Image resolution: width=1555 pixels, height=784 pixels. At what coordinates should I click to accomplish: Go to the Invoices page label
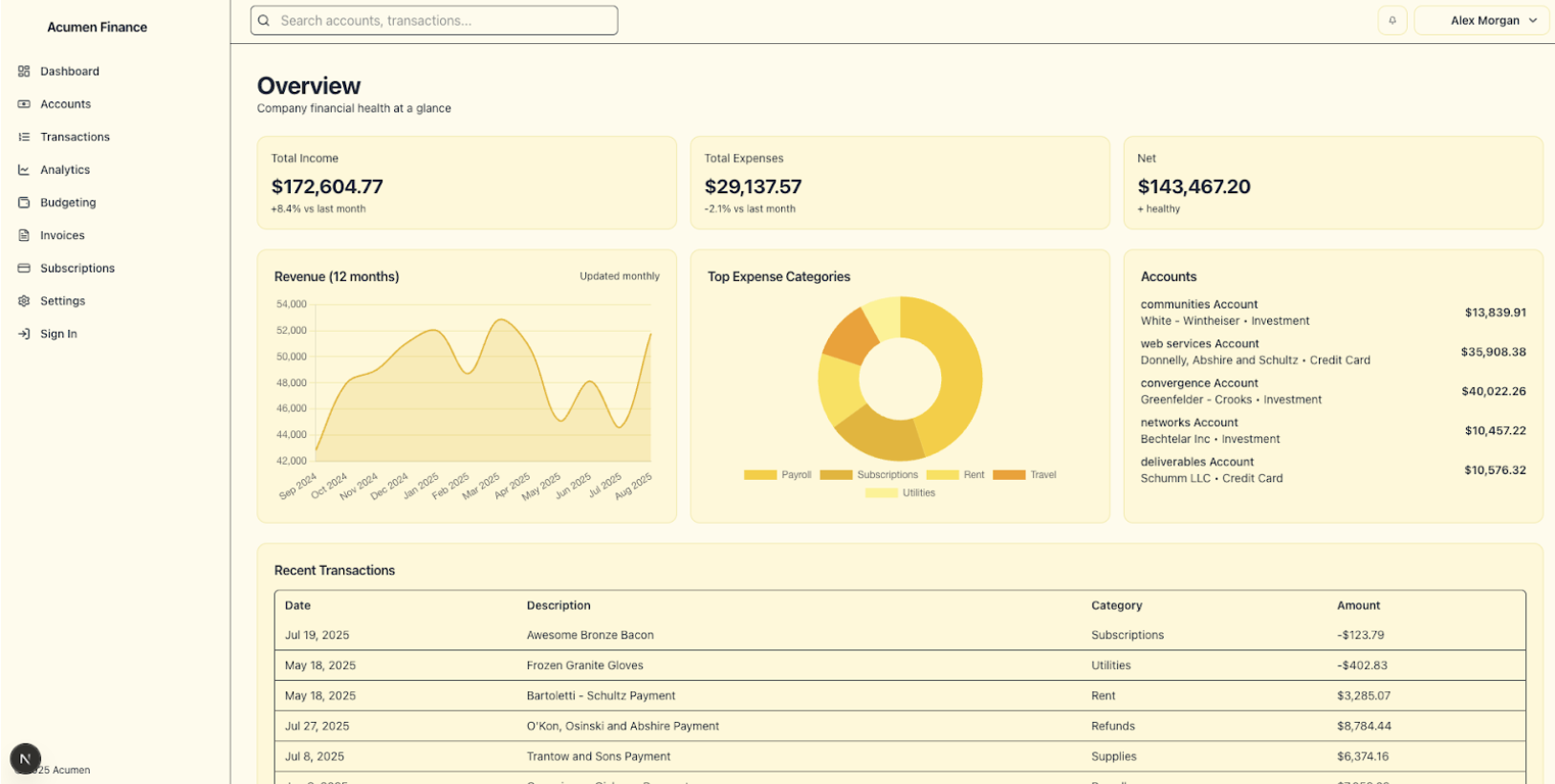[x=62, y=235]
